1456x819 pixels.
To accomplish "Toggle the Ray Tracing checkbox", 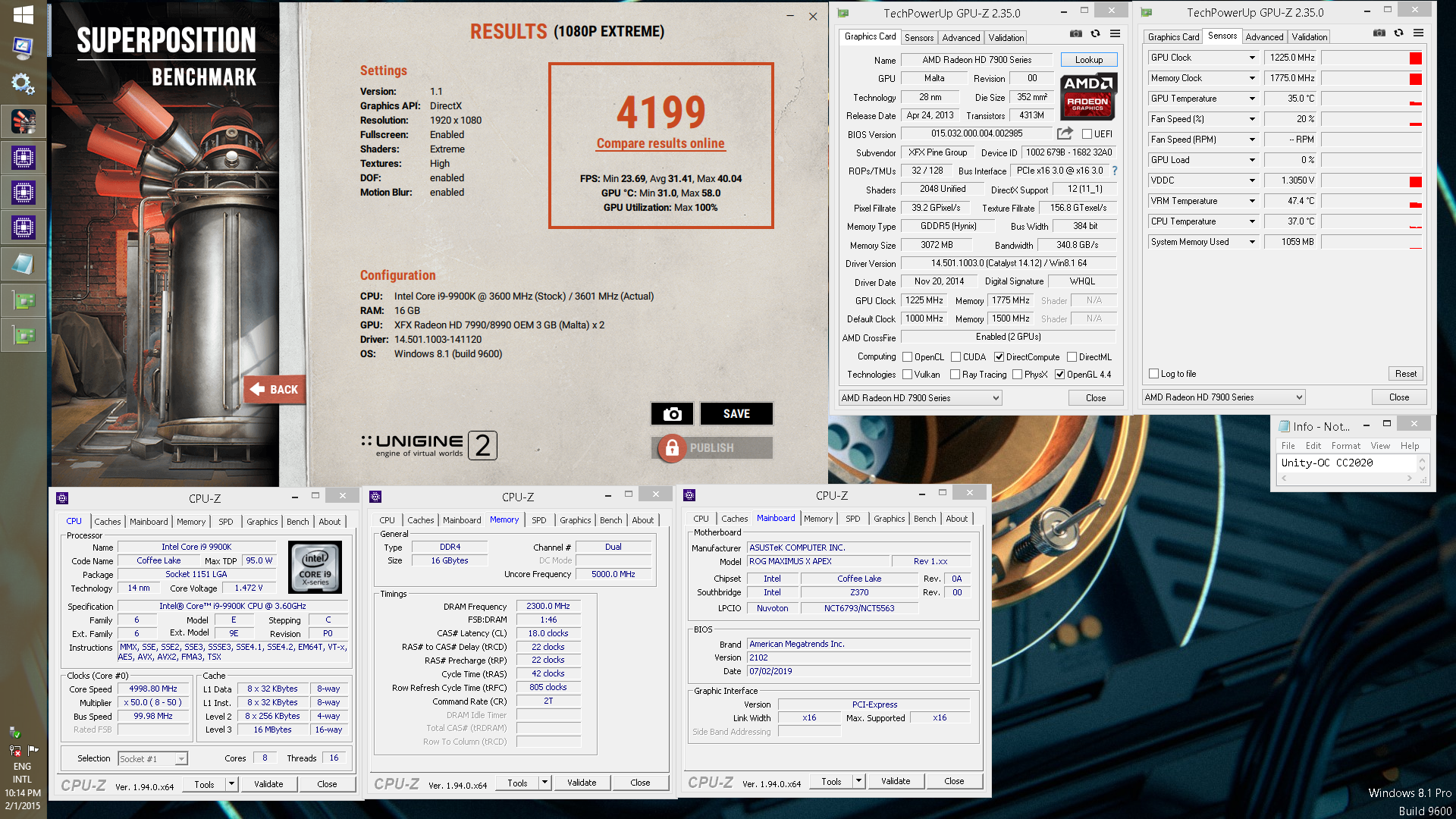I will (x=955, y=375).
